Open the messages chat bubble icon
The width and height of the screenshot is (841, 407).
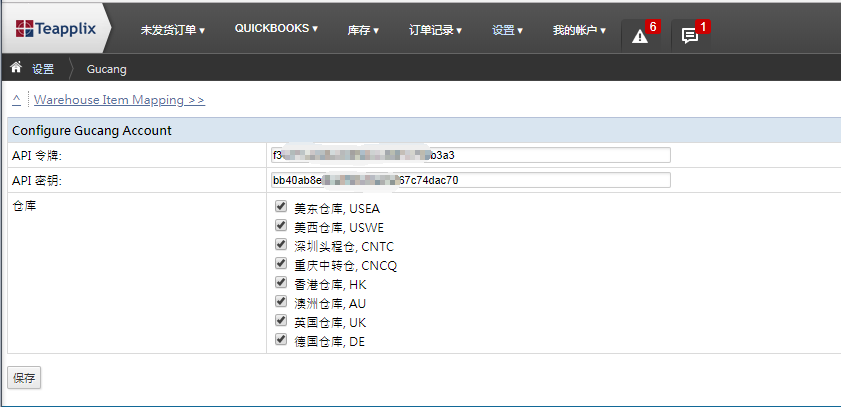coord(690,36)
